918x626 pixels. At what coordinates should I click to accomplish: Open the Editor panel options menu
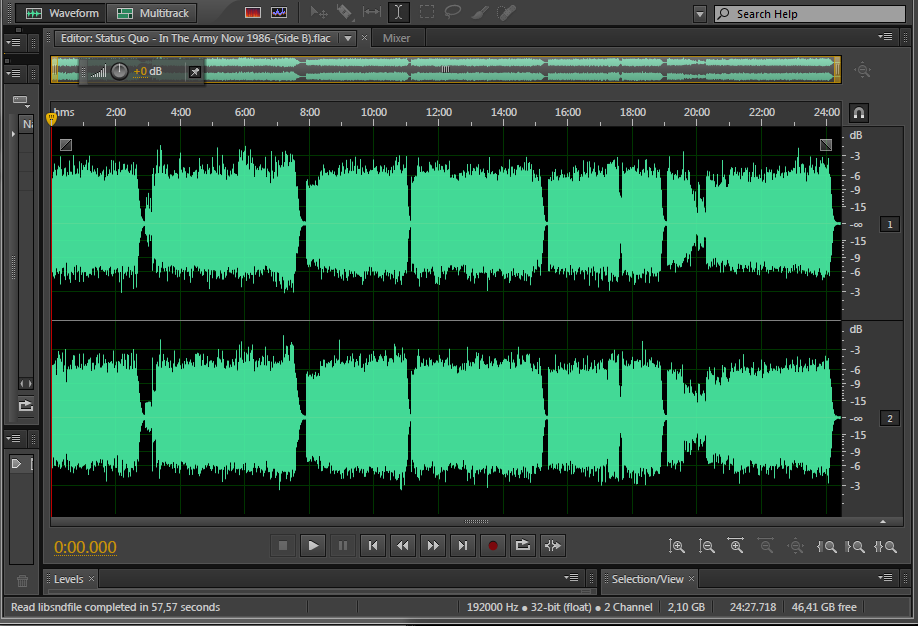tap(885, 37)
